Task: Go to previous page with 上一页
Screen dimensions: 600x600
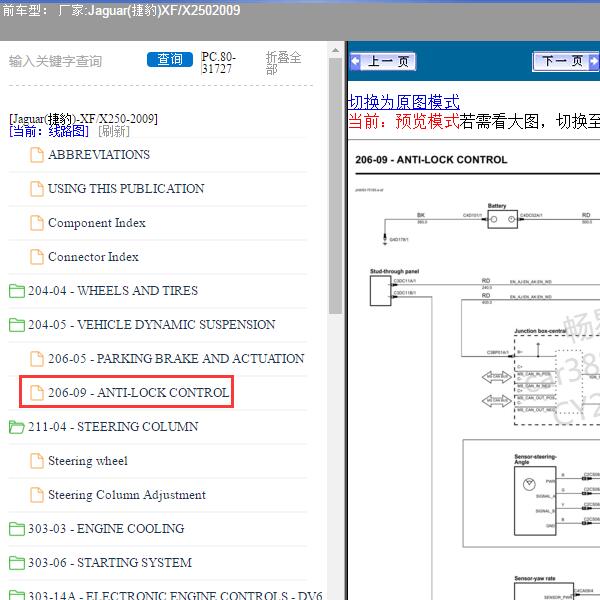Action: click(383, 61)
